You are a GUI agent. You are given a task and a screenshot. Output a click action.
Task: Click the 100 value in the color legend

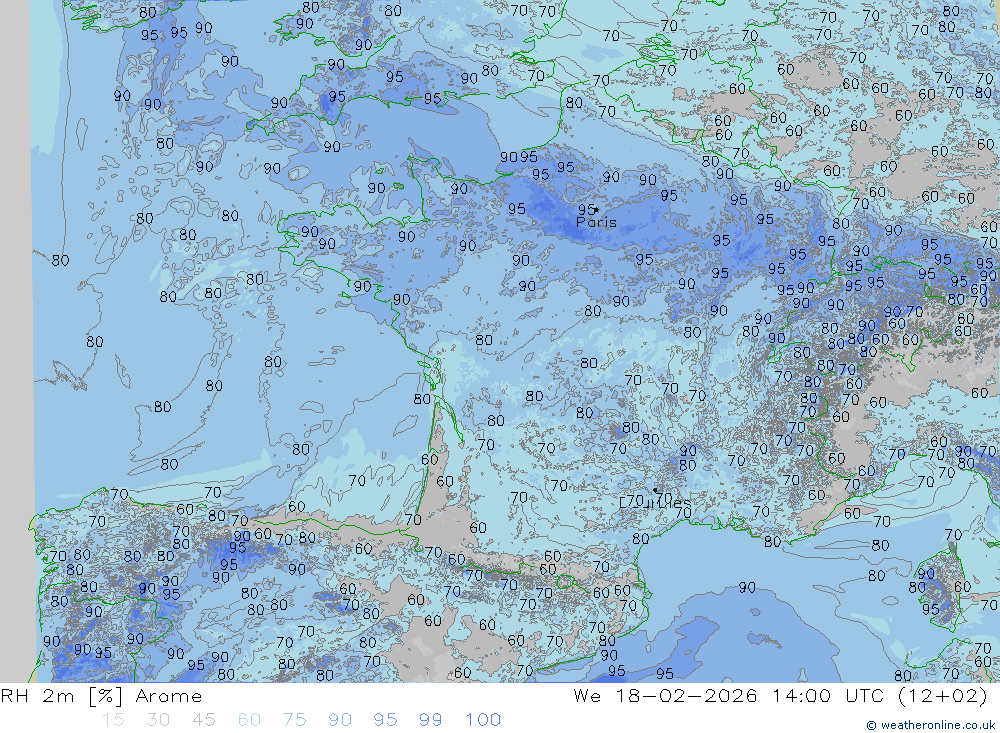tap(483, 720)
